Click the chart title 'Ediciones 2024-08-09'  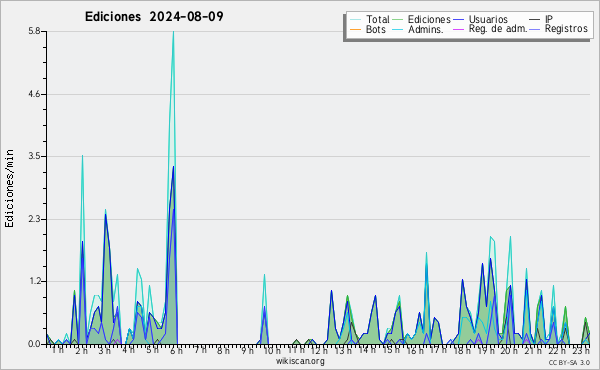[x=154, y=17]
